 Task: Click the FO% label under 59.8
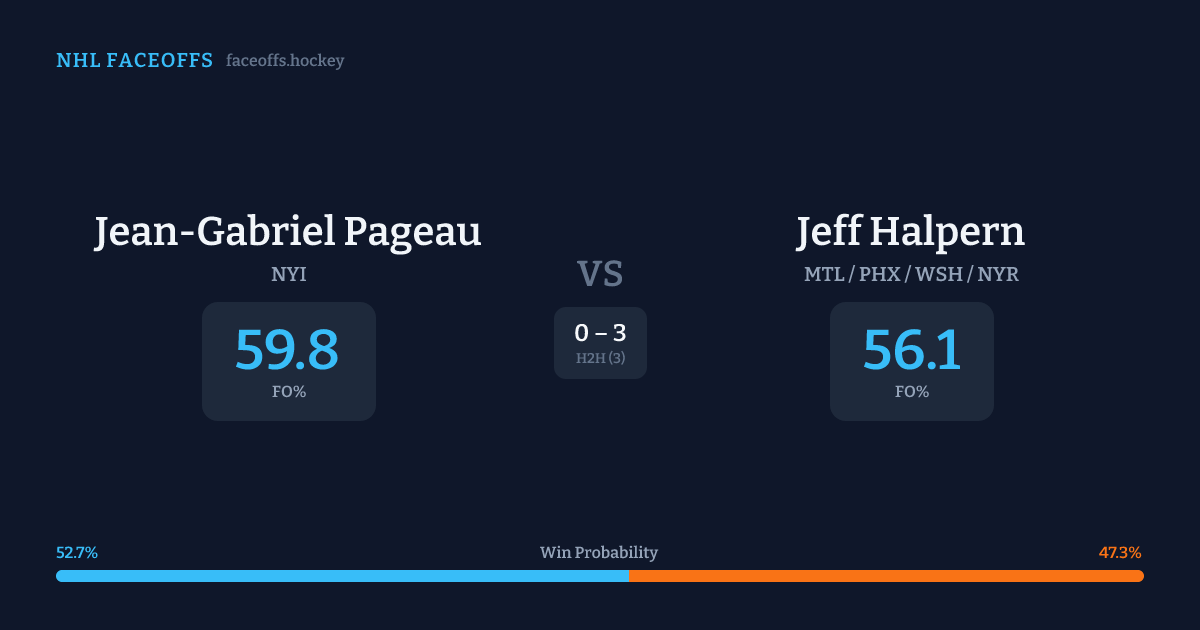(x=288, y=392)
